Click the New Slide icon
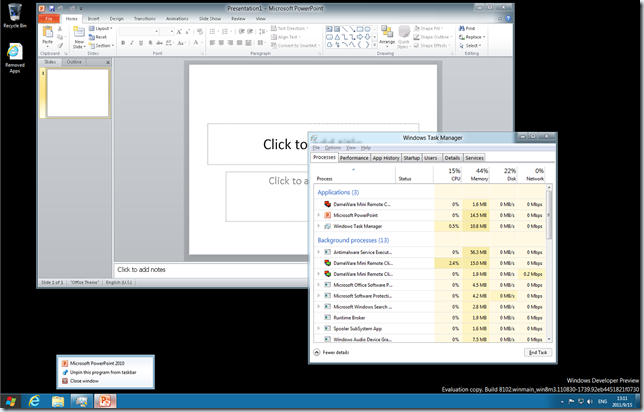644x412 pixels. 78,32
